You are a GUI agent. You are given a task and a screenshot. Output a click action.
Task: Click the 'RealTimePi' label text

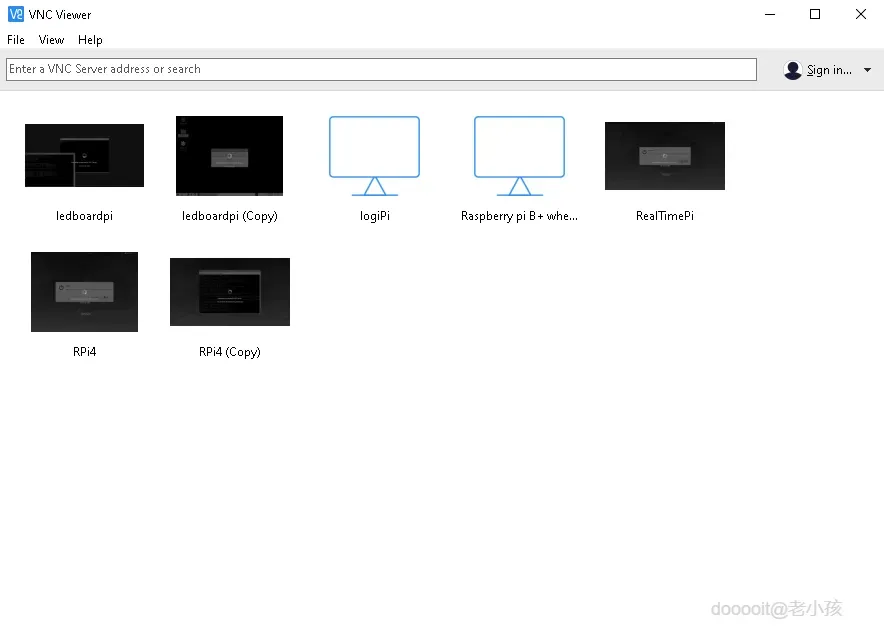coord(665,216)
